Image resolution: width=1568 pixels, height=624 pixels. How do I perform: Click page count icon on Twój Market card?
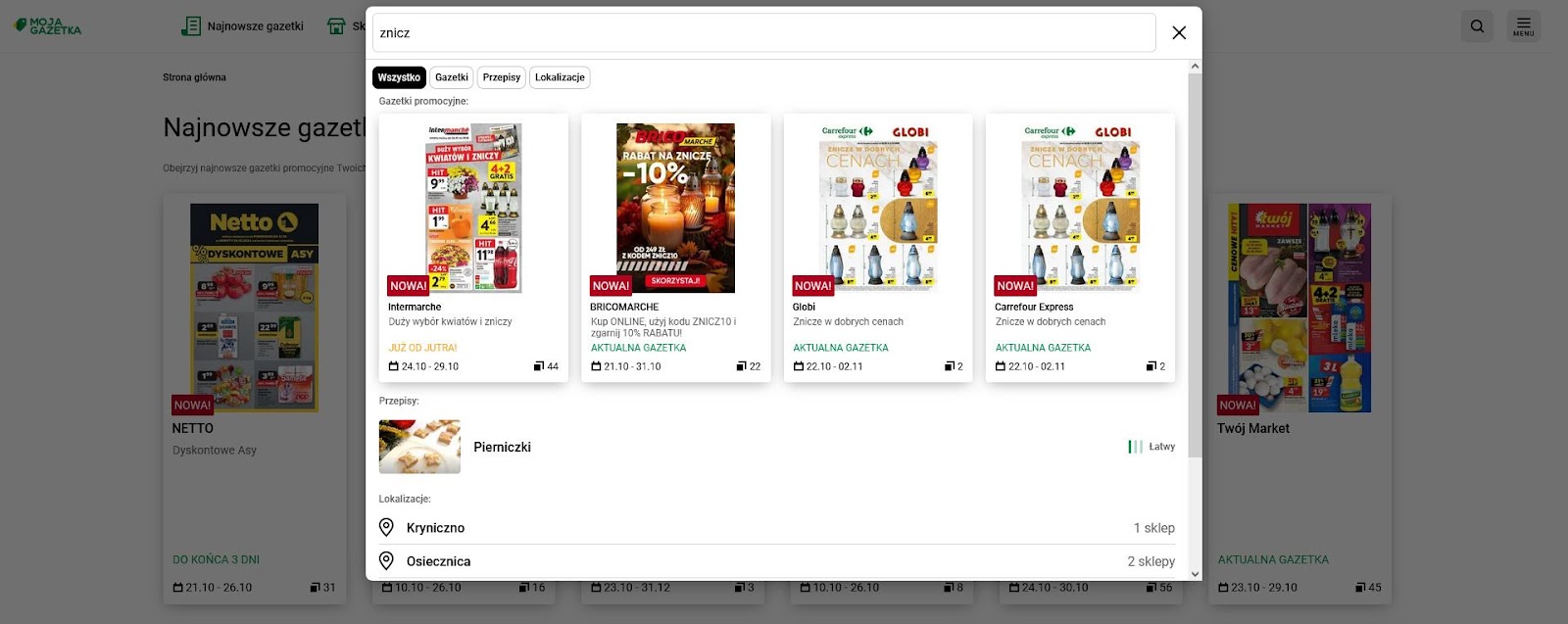(x=1360, y=588)
